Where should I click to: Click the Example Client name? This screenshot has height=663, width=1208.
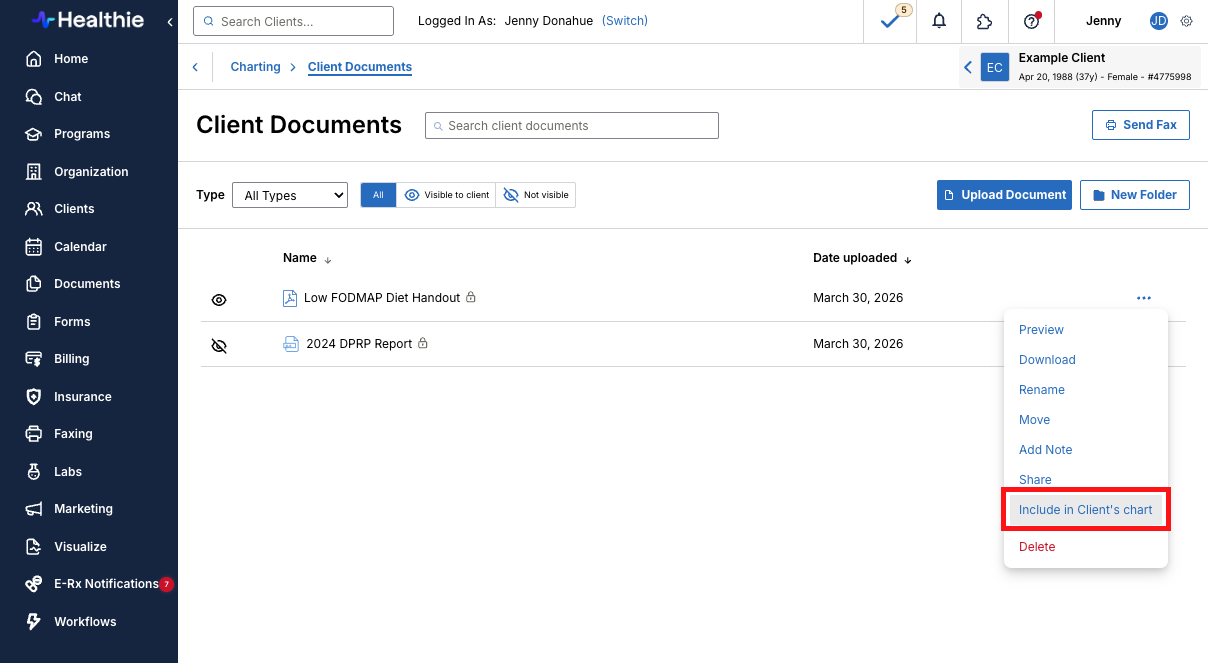point(1062,58)
